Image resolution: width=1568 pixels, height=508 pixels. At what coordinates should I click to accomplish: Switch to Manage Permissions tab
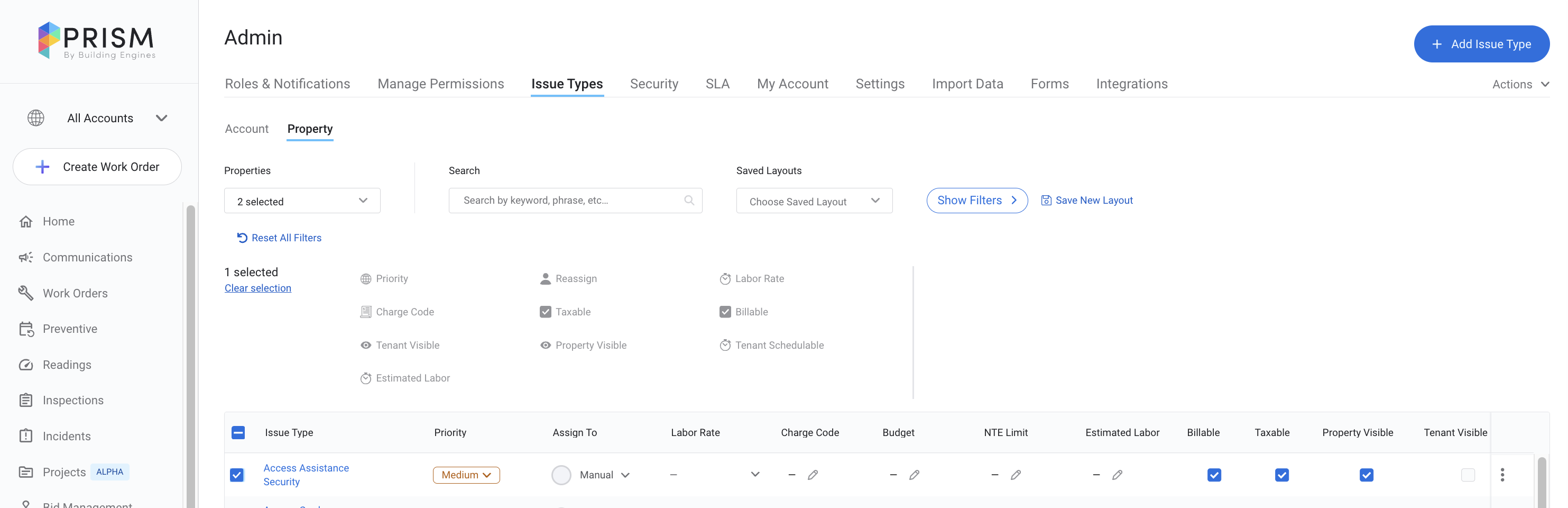[x=441, y=84]
